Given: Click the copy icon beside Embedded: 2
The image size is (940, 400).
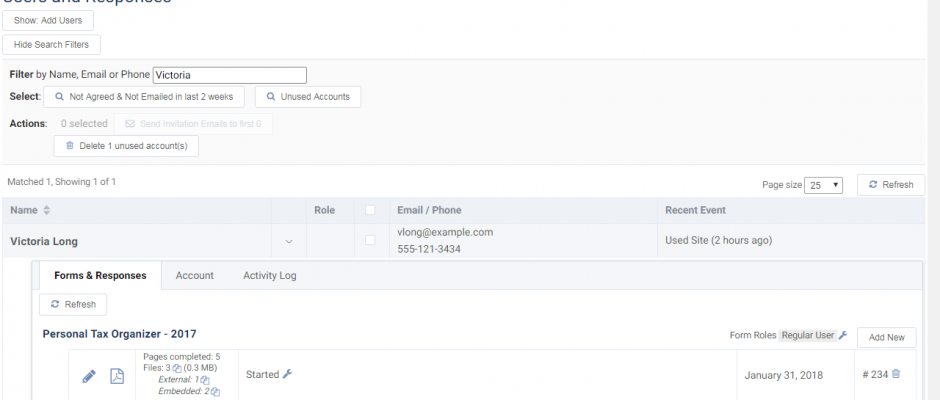Looking at the screenshot, I should [x=215, y=391].
